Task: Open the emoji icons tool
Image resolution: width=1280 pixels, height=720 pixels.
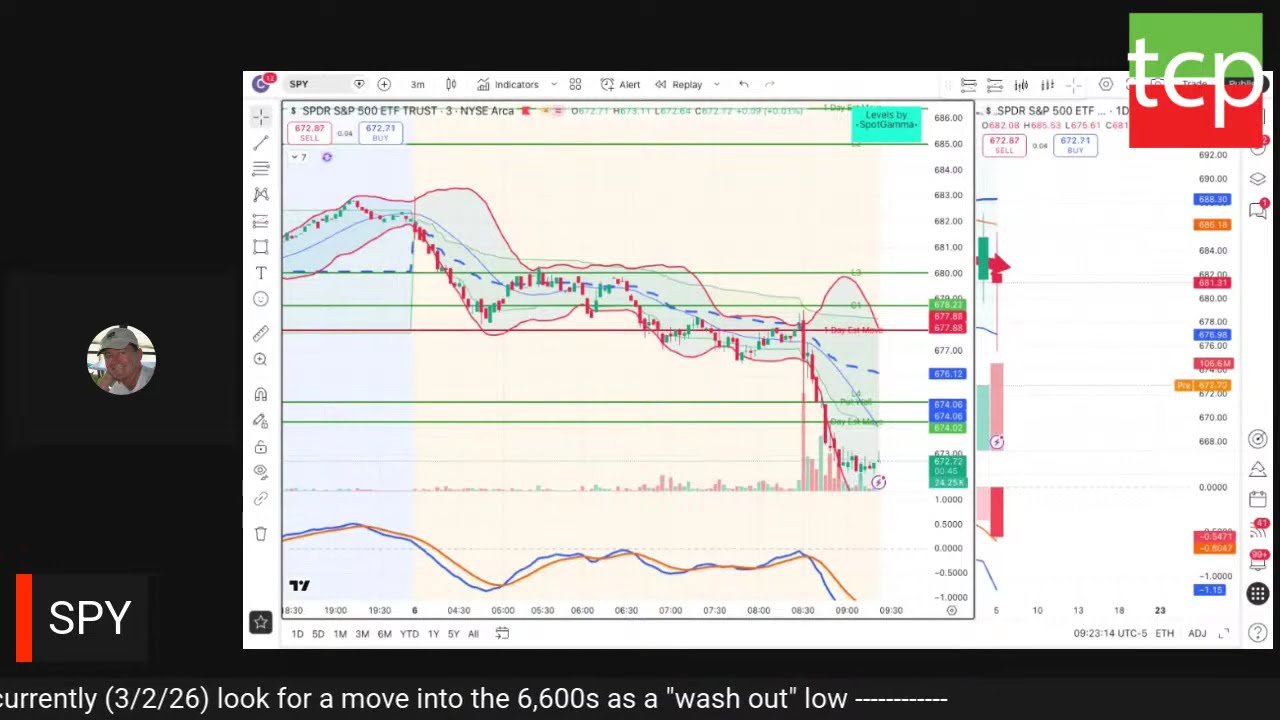Action: click(261, 298)
